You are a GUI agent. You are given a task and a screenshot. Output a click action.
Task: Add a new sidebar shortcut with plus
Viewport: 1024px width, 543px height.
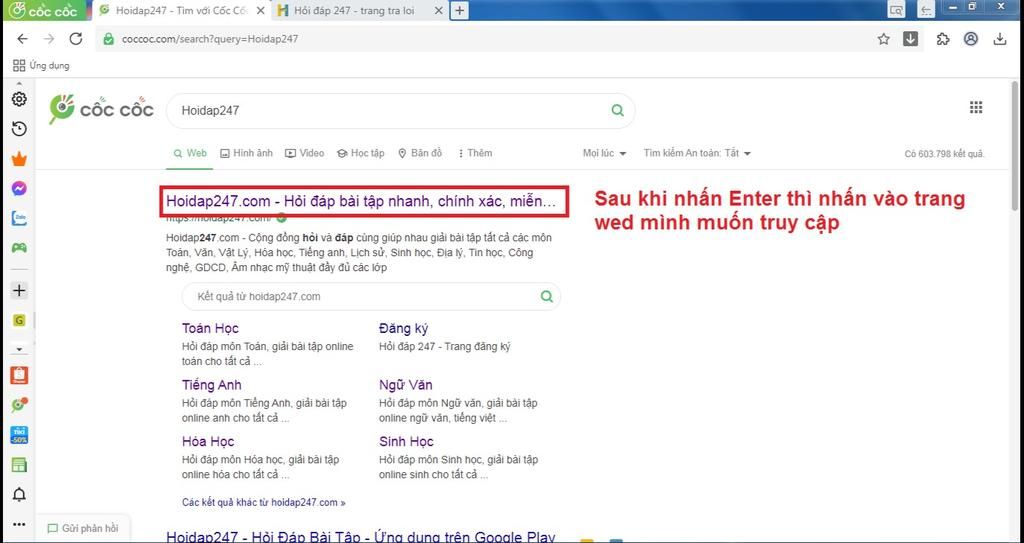coord(20,290)
